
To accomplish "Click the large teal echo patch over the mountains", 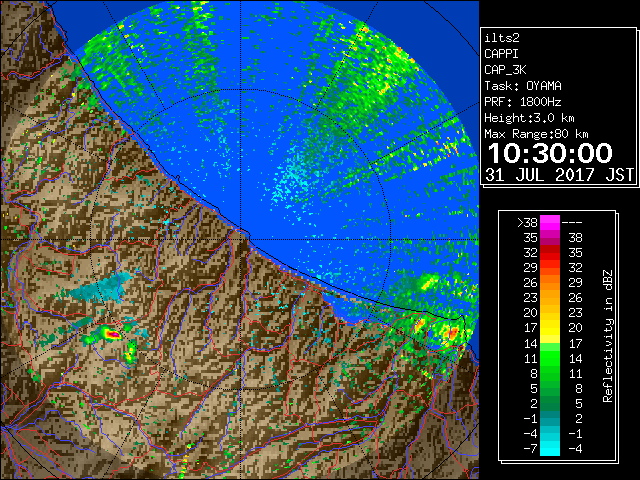I will [x=102, y=288].
